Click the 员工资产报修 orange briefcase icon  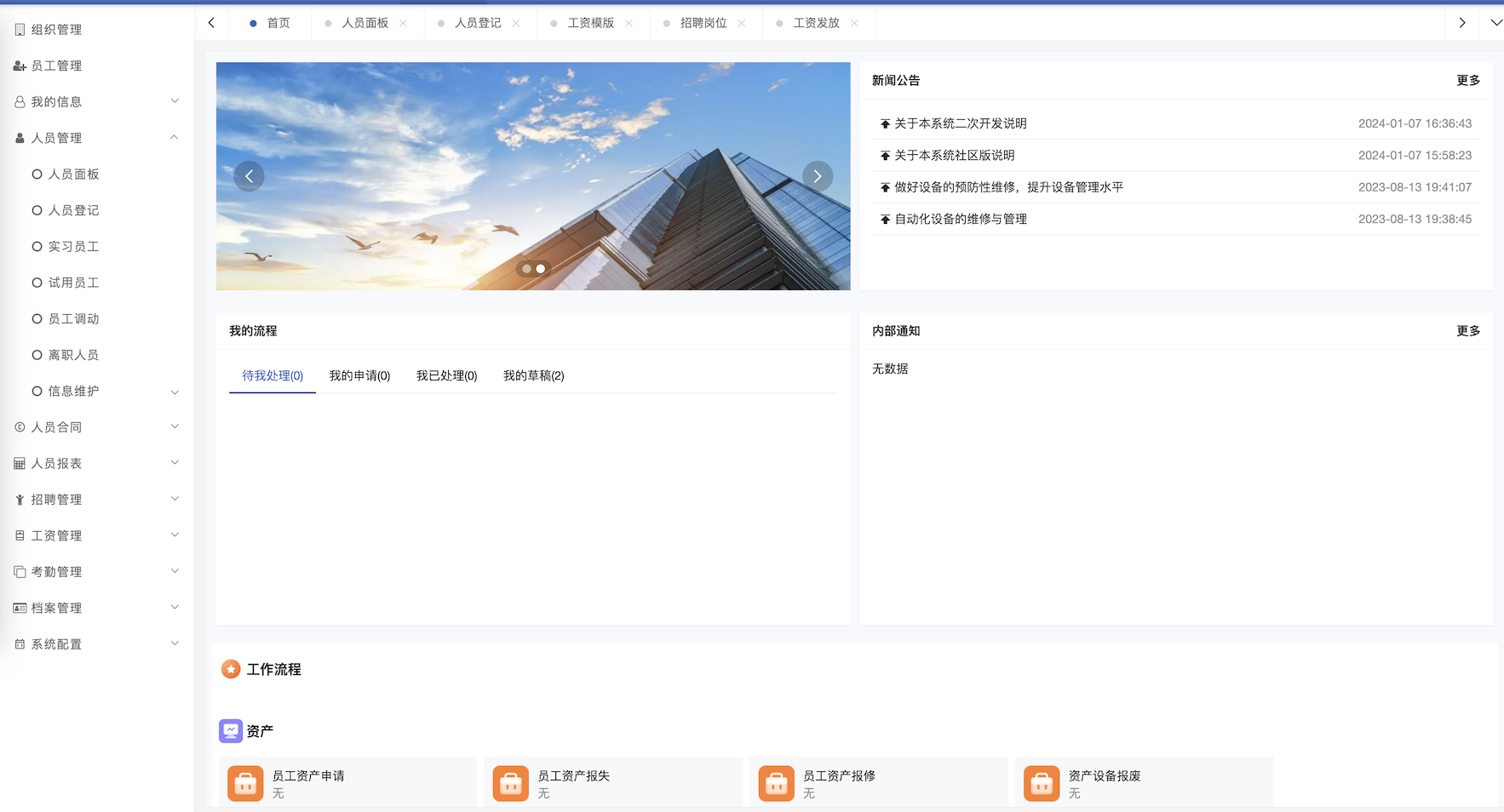pyautogui.click(x=777, y=784)
